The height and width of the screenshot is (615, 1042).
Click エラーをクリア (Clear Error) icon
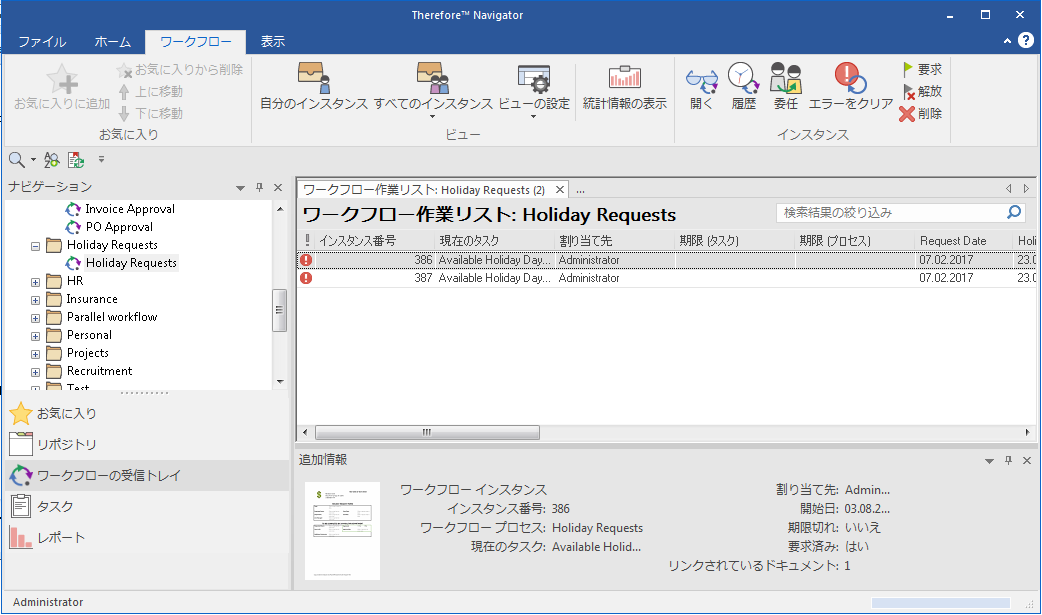(850, 78)
